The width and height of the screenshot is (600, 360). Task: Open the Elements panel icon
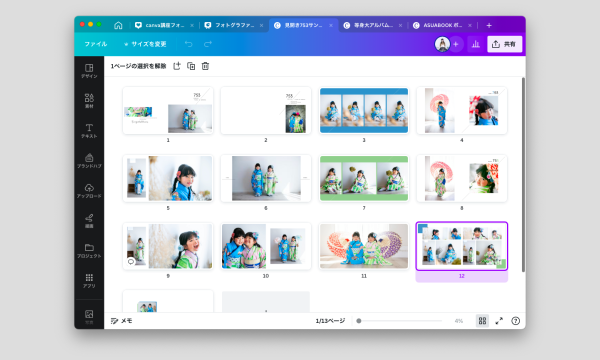click(x=89, y=101)
